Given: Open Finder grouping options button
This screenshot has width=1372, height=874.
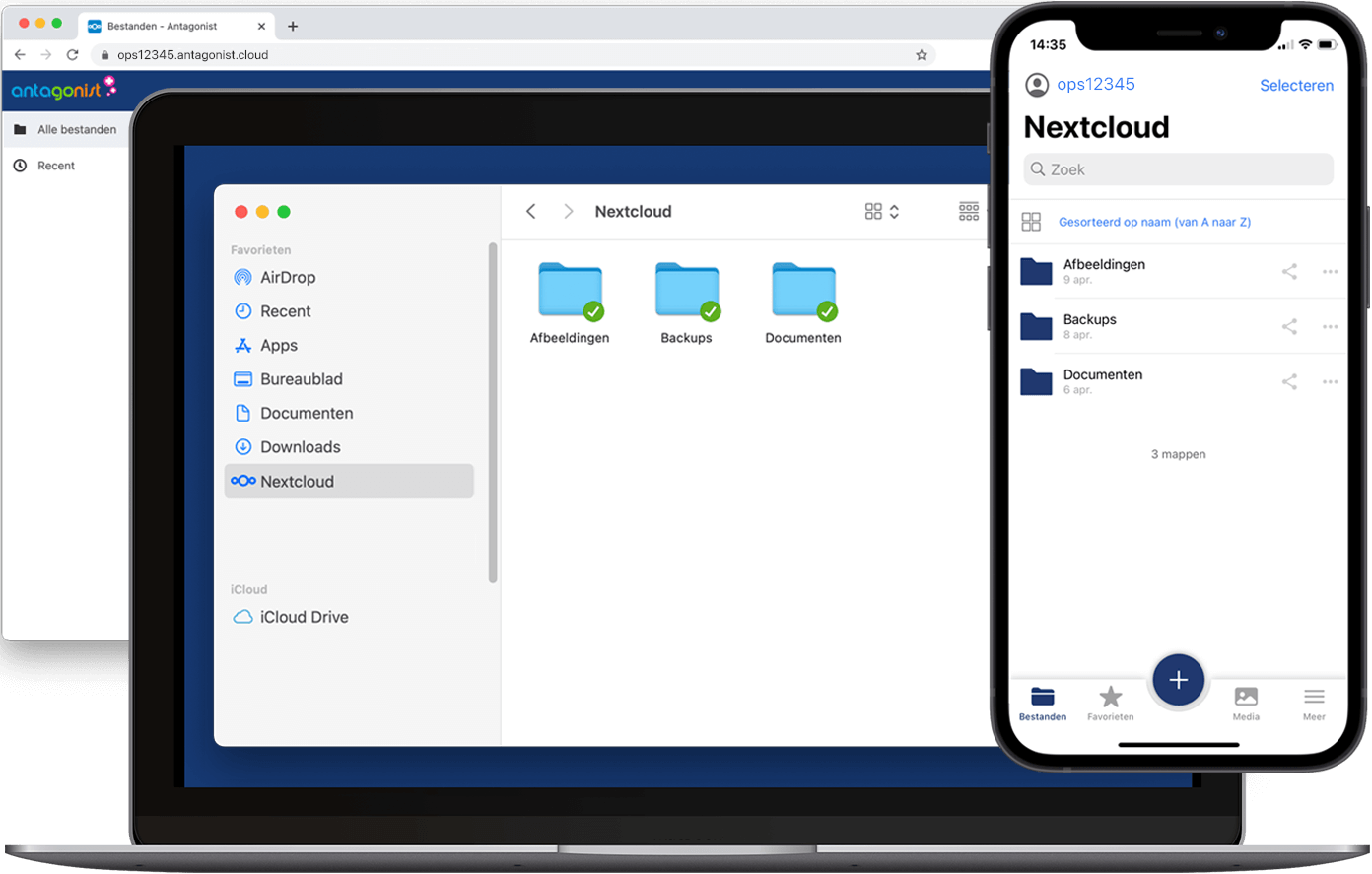Looking at the screenshot, I should click(x=969, y=212).
